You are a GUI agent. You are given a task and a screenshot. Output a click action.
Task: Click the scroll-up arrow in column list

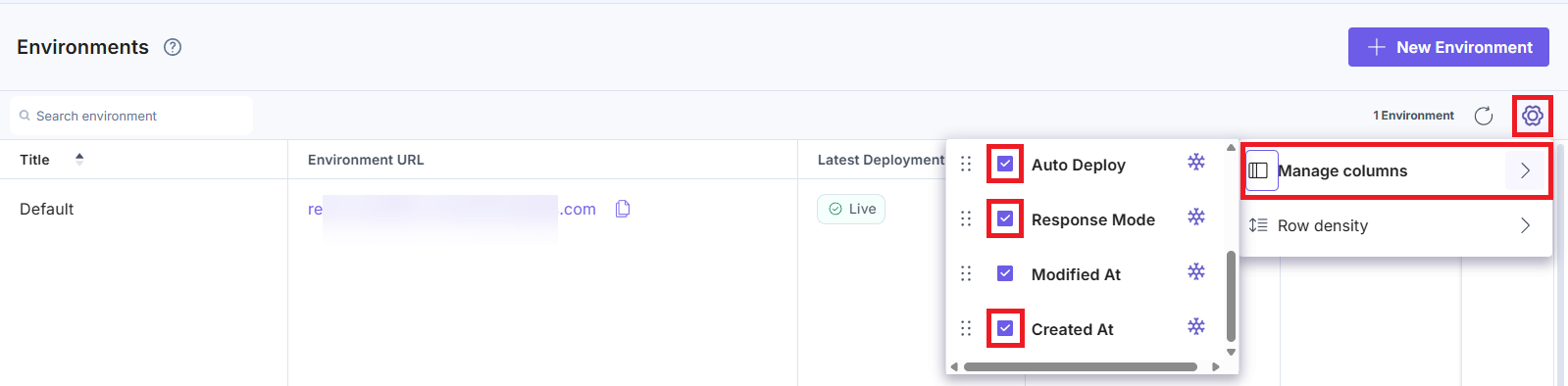[1231, 148]
